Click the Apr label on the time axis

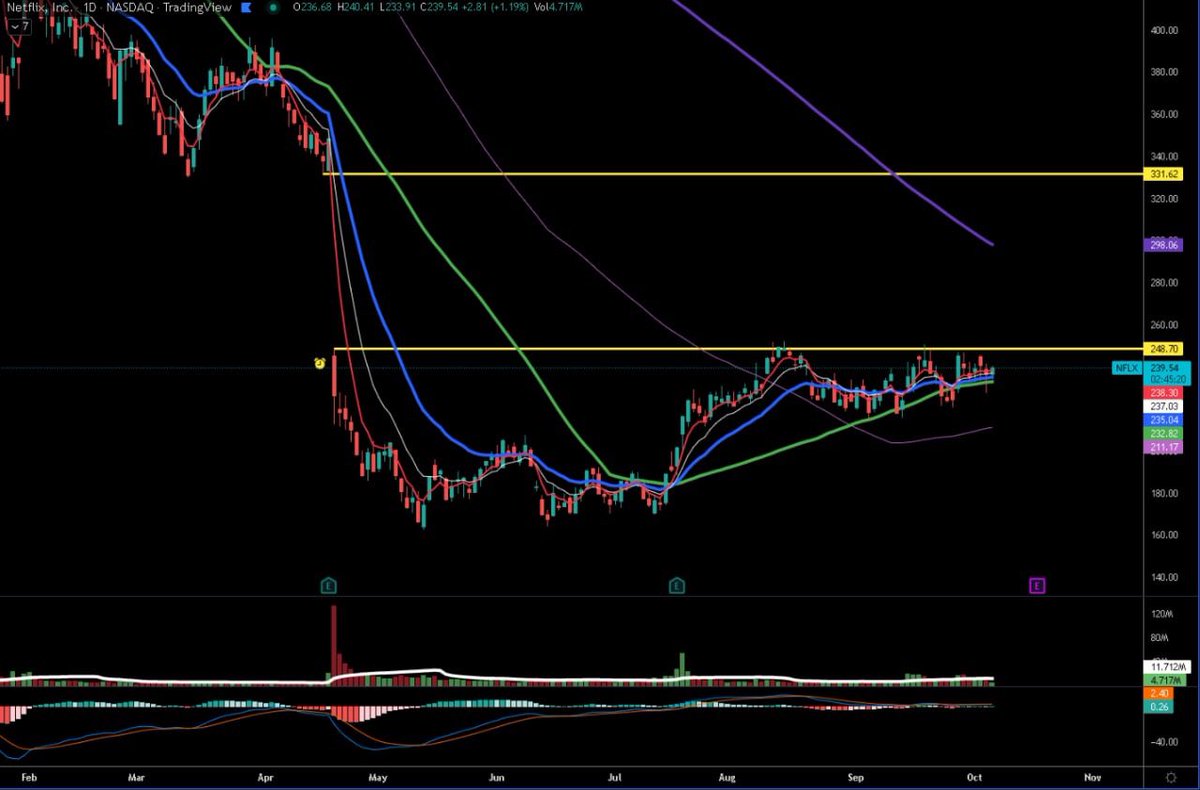(x=265, y=776)
